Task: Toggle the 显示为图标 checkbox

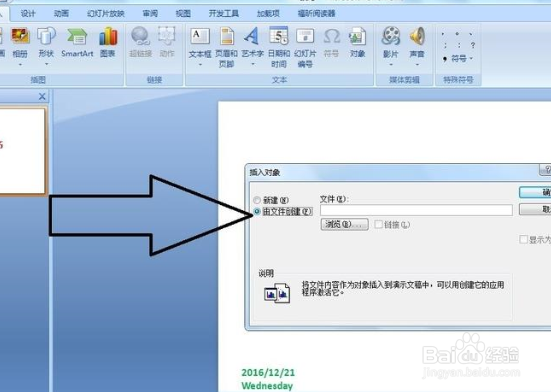Action: (x=523, y=239)
